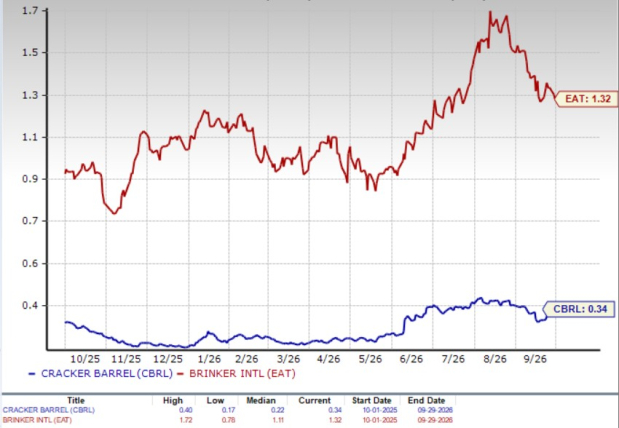Click the 1.3 y-axis label
This screenshot has width=619, height=428.
coord(30,96)
